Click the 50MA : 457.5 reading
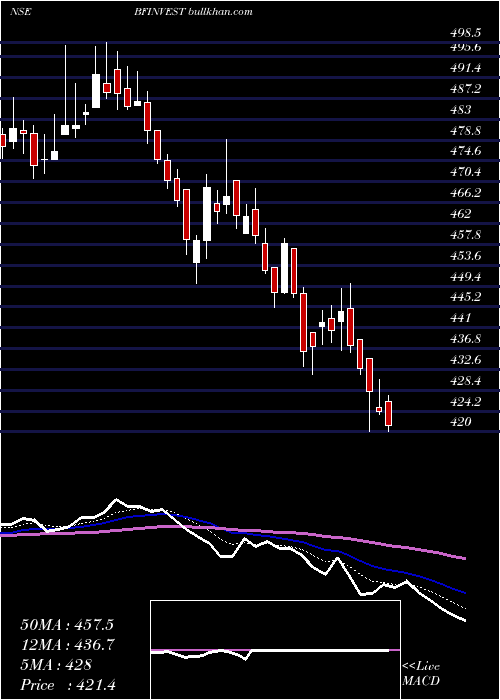 (x=67, y=625)
